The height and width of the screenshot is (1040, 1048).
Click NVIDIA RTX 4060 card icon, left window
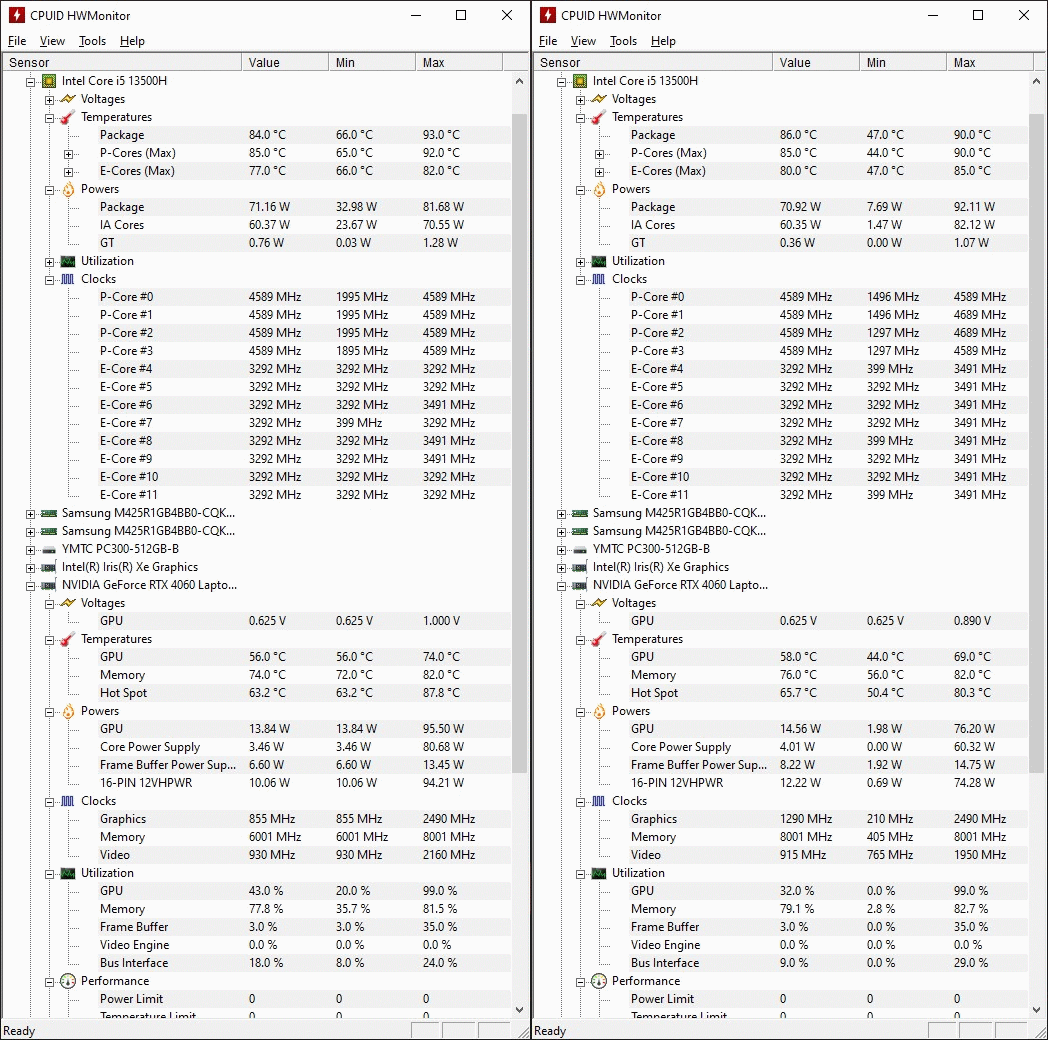(x=49, y=586)
